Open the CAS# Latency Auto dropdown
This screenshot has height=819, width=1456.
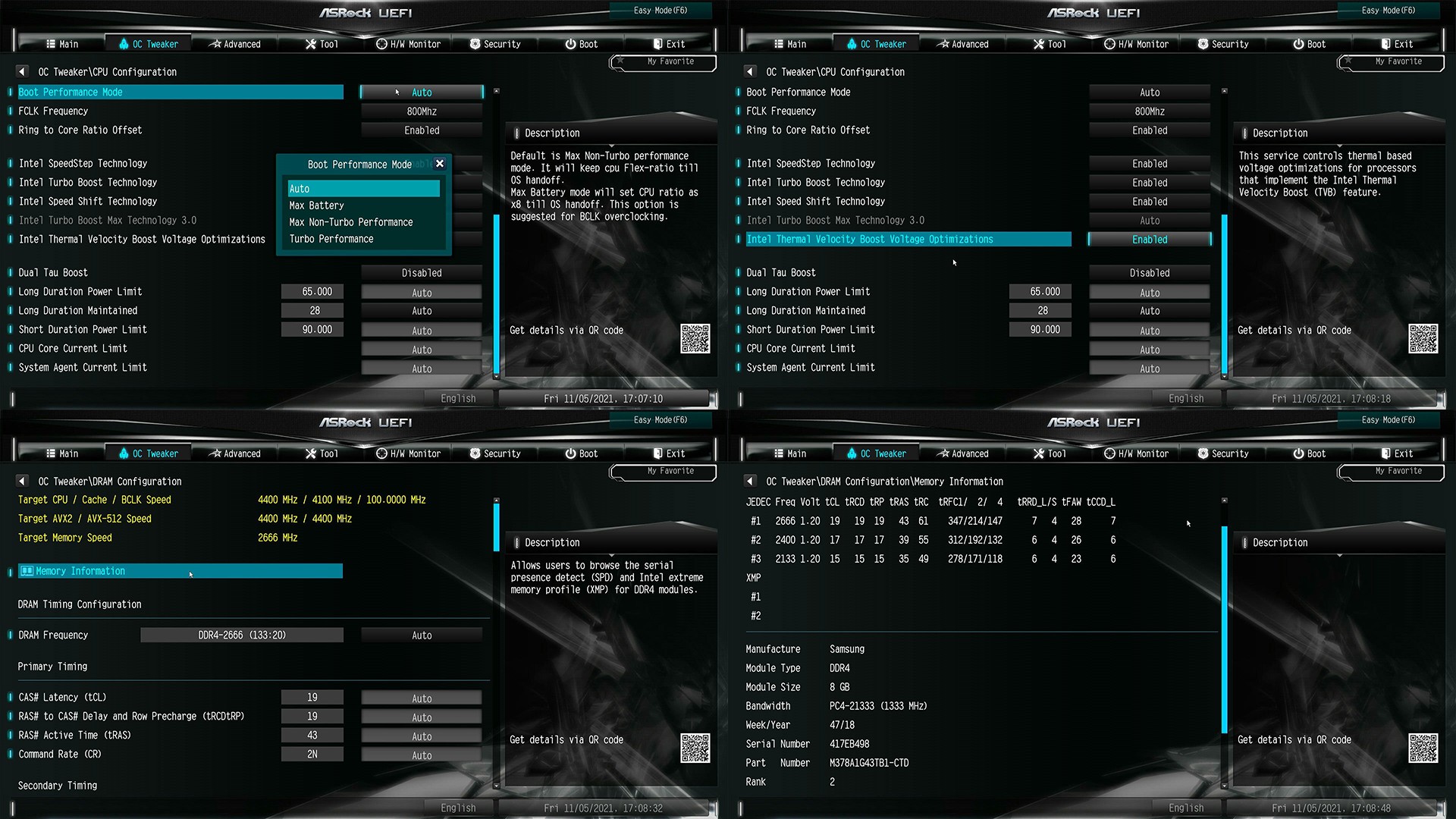point(422,698)
